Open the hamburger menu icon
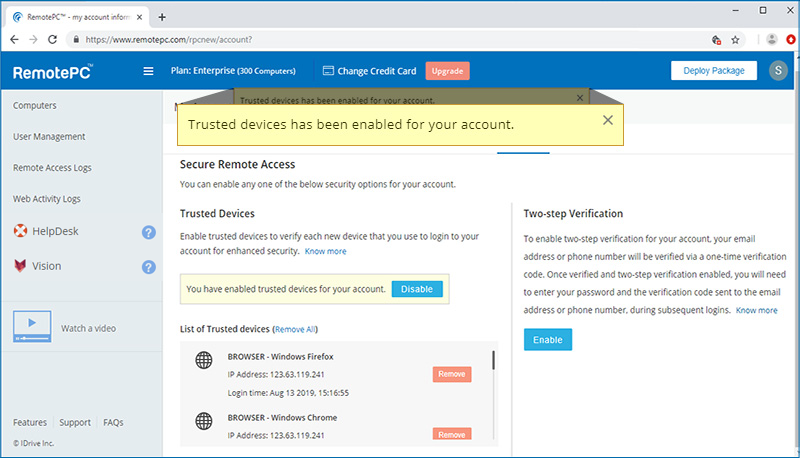The height and width of the screenshot is (458, 800). click(x=148, y=71)
